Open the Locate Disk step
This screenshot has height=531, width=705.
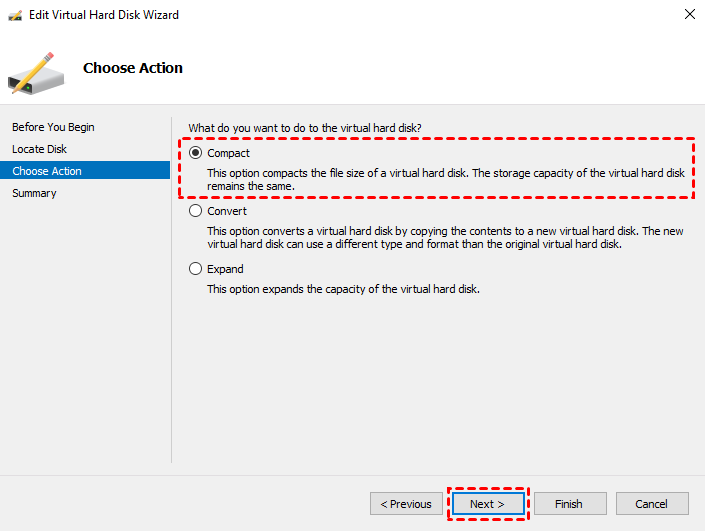click(x=40, y=149)
